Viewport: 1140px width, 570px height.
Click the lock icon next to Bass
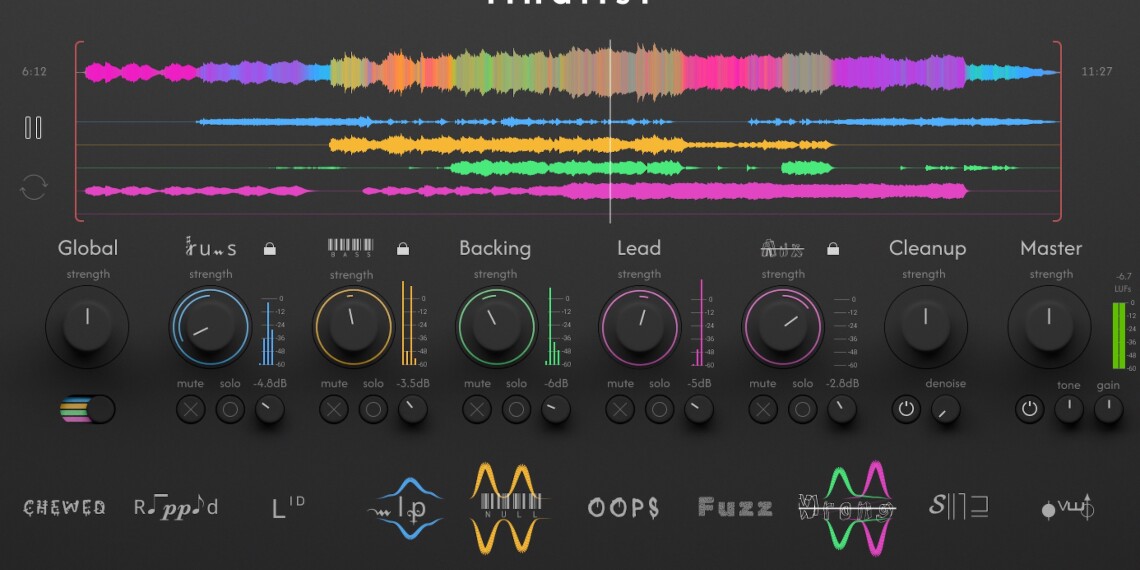[x=403, y=249]
